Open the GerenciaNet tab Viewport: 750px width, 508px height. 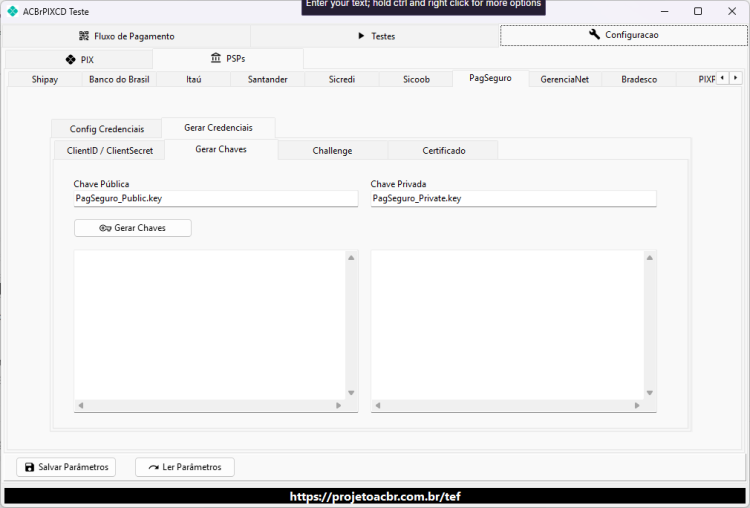pos(564,79)
